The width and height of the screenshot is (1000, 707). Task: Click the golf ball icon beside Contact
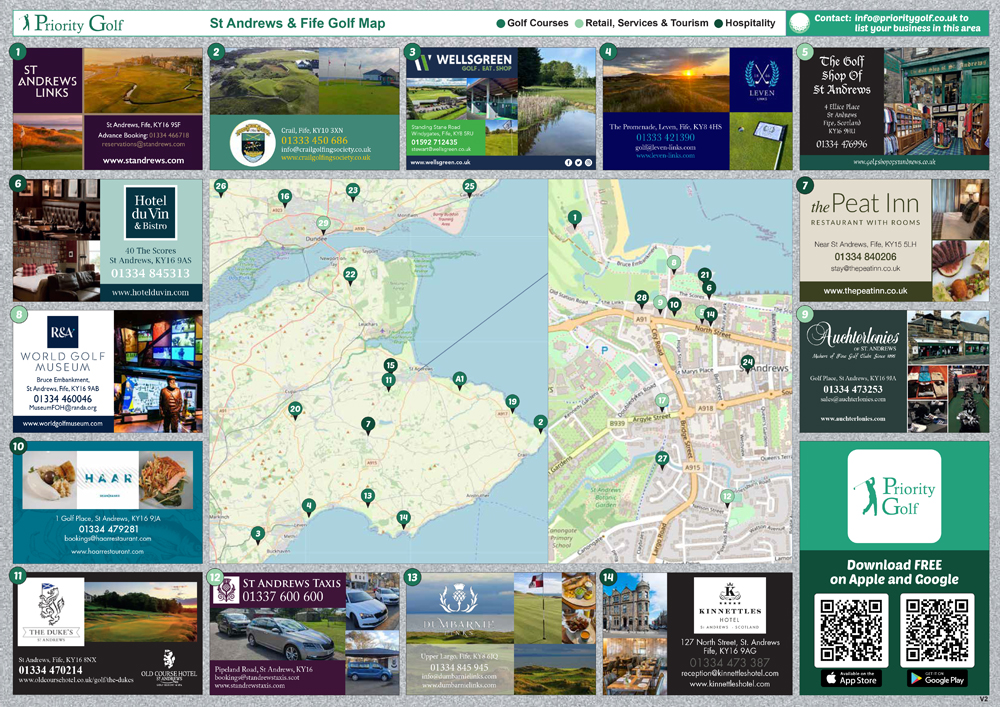click(799, 23)
